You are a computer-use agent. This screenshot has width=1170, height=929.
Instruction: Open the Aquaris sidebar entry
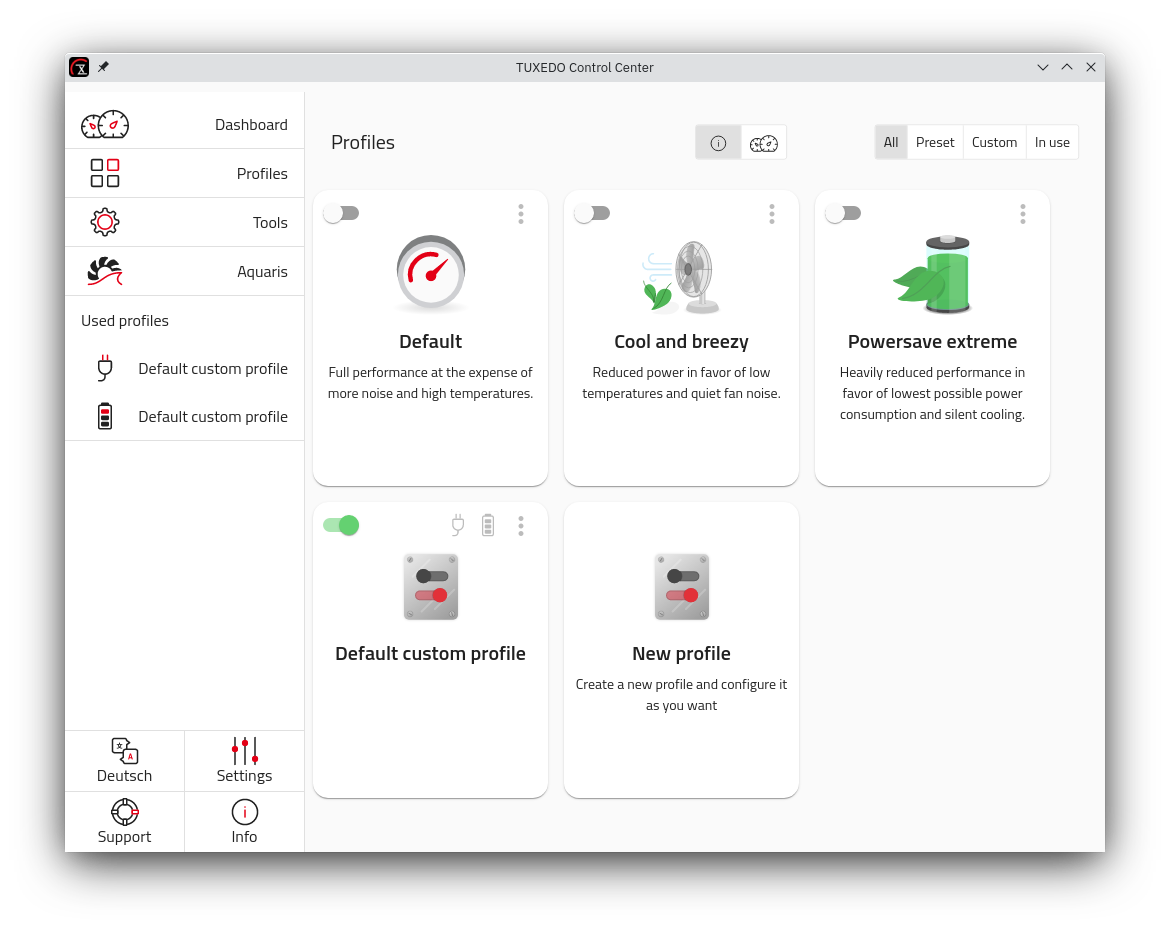coord(184,272)
